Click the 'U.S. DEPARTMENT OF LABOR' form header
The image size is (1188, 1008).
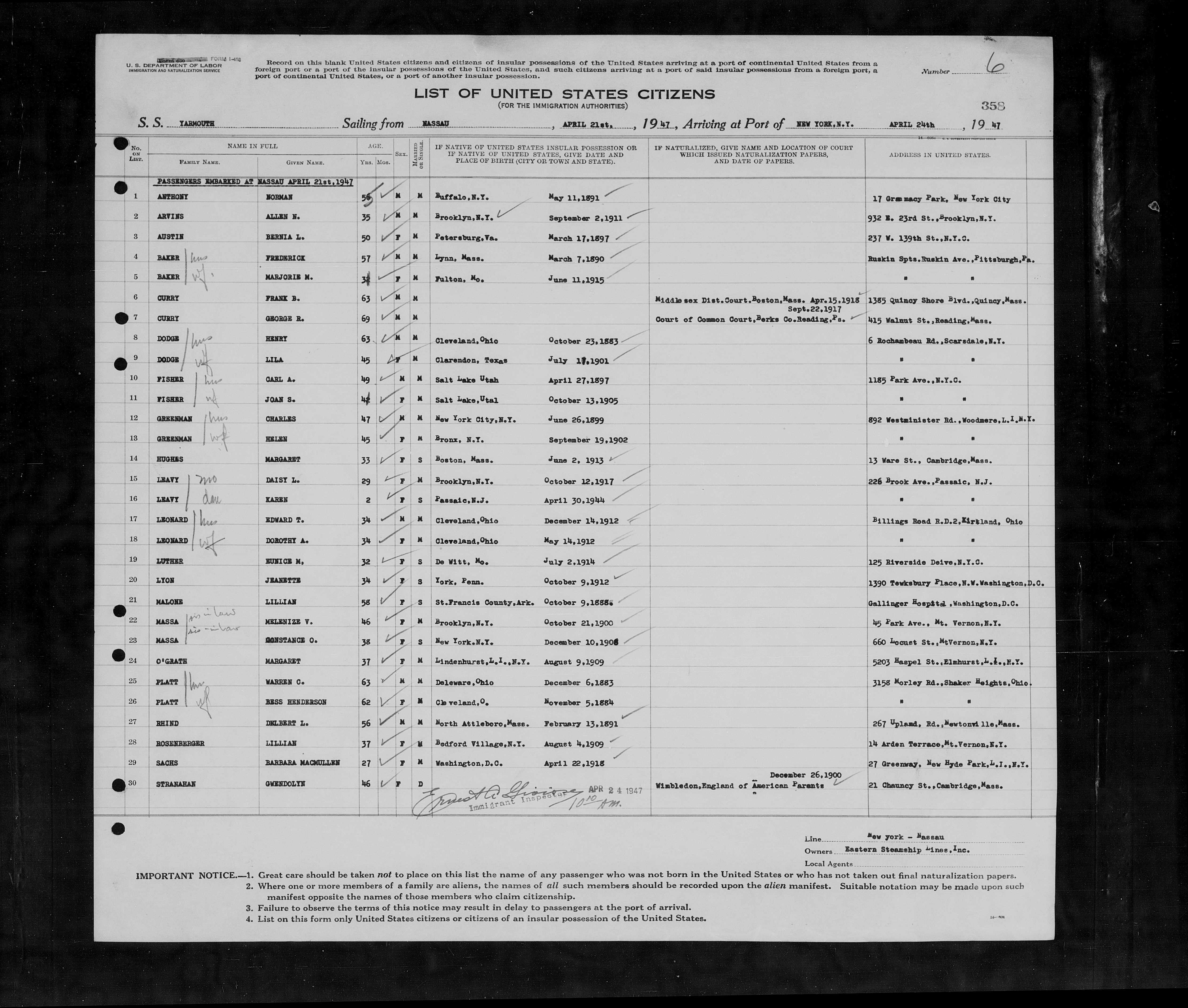[174, 66]
